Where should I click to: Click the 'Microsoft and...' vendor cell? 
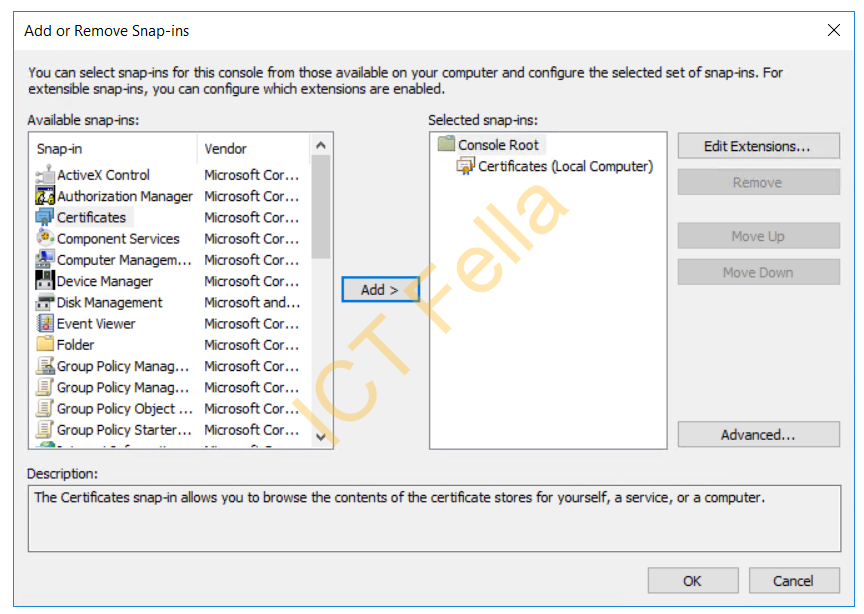tap(252, 302)
